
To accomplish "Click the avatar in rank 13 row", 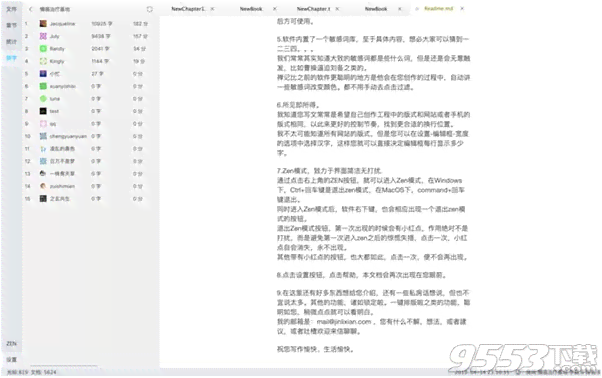I will (x=43, y=173).
